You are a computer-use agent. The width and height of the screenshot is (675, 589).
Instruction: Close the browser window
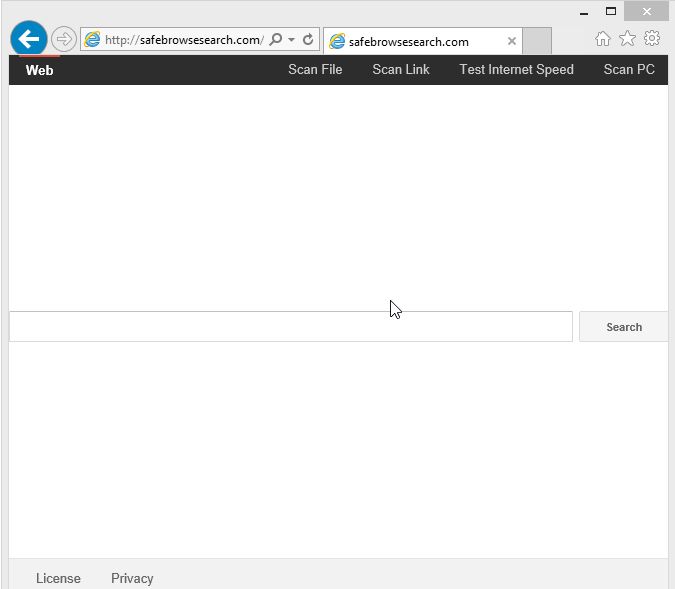pyautogui.click(x=646, y=12)
